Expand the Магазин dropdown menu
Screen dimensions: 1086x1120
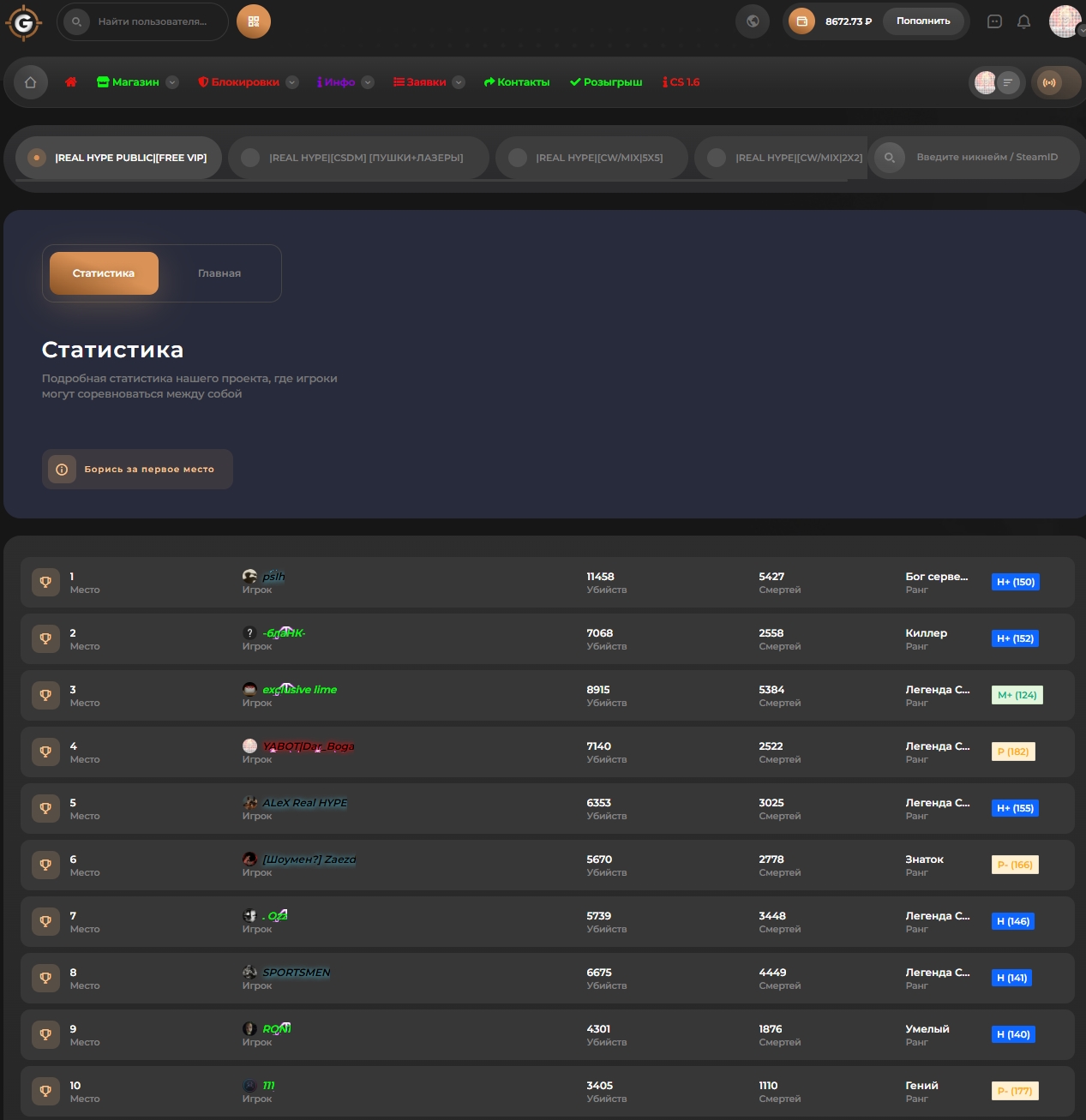click(172, 82)
